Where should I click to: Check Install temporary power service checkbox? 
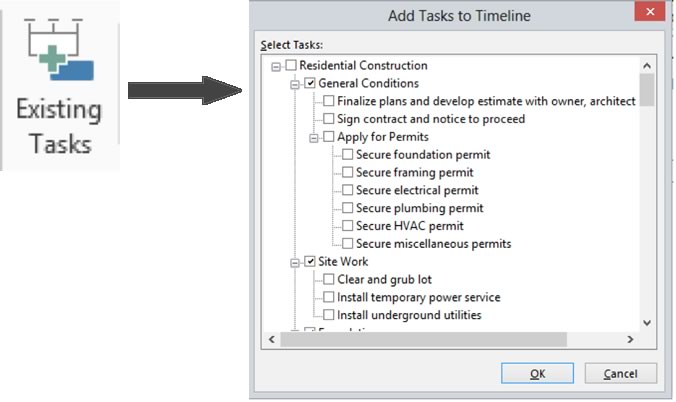(329, 298)
